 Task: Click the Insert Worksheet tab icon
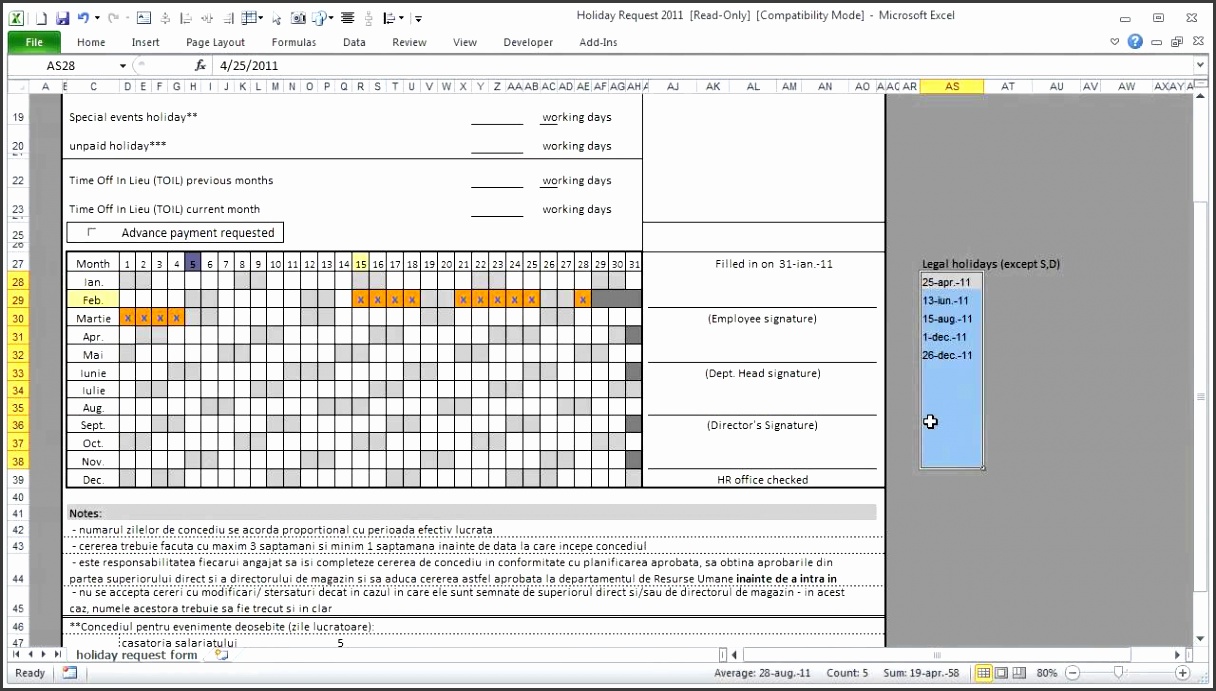(222, 655)
